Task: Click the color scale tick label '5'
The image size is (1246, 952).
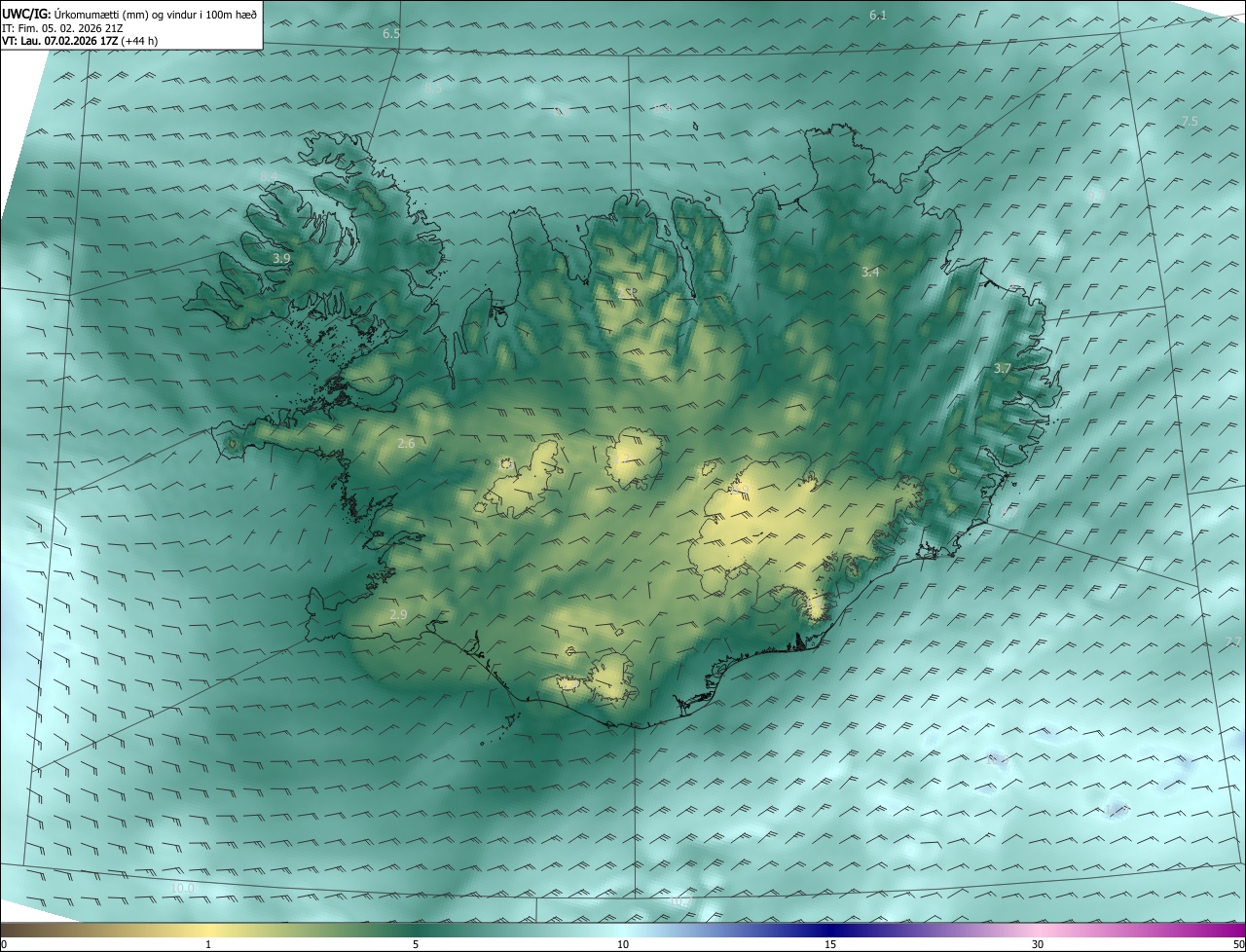Action: 416,944
